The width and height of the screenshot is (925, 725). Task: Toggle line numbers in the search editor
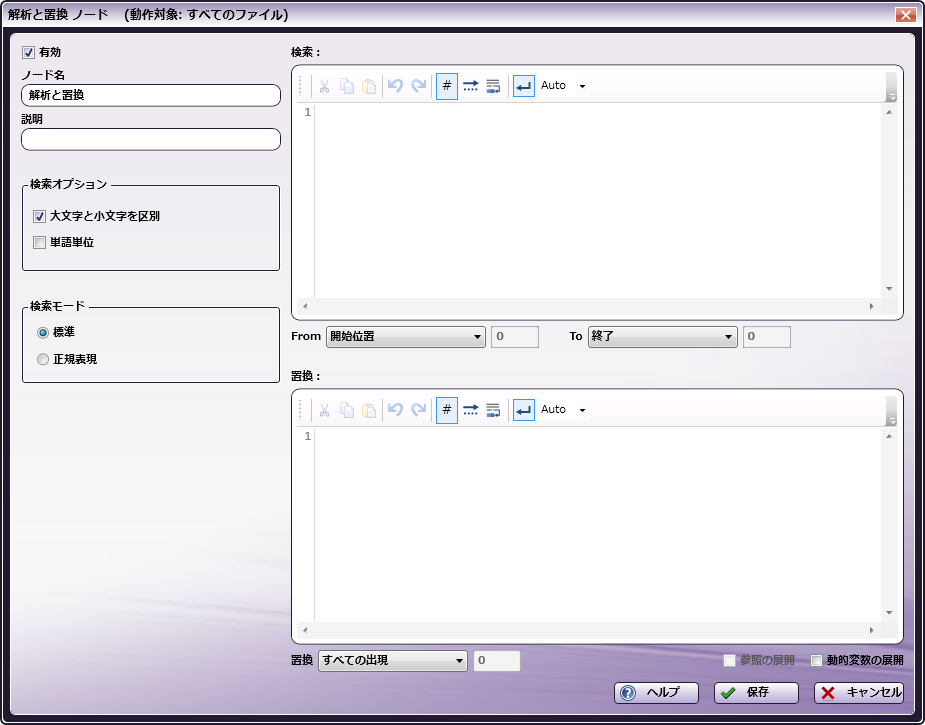point(447,86)
